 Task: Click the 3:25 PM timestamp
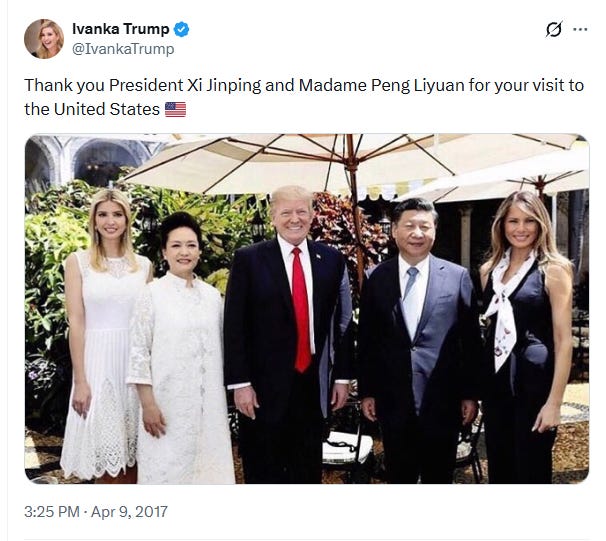pos(52,512)
